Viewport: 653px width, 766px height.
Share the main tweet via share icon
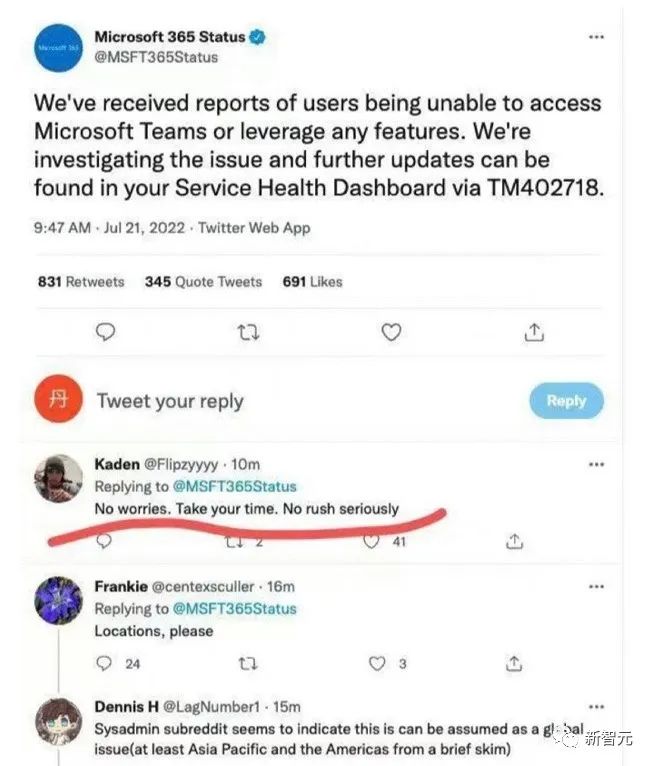pos(535,332)
